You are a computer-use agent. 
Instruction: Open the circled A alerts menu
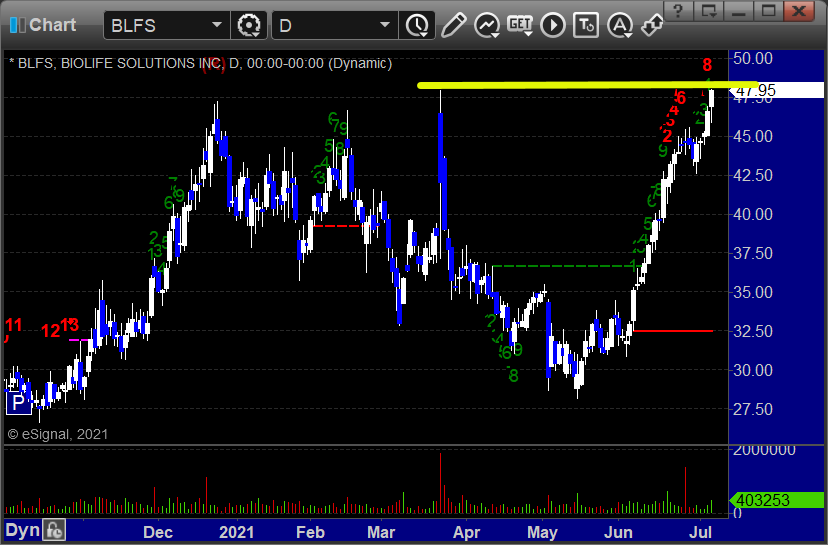(619, 25)
